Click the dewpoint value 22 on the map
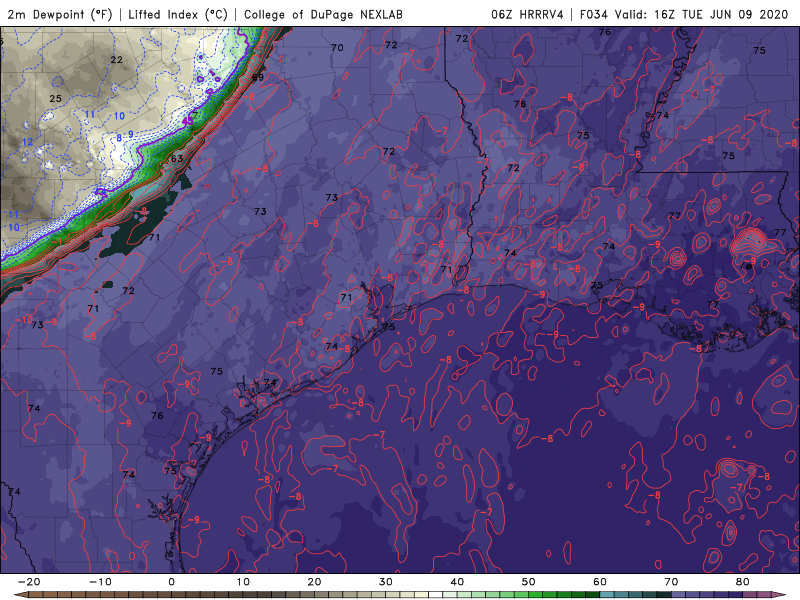The height and width of the screenshot is (600, 800). click(117, 60)
